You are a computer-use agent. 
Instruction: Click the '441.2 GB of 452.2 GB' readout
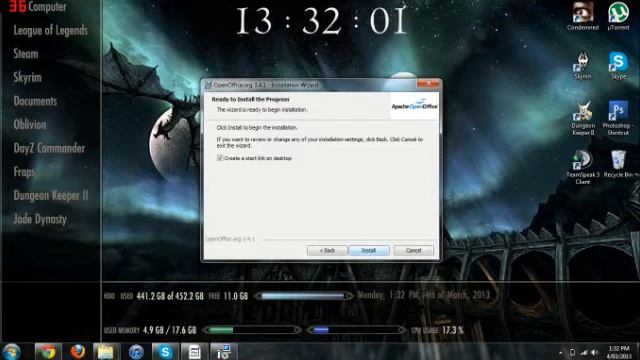coord(170,296)
